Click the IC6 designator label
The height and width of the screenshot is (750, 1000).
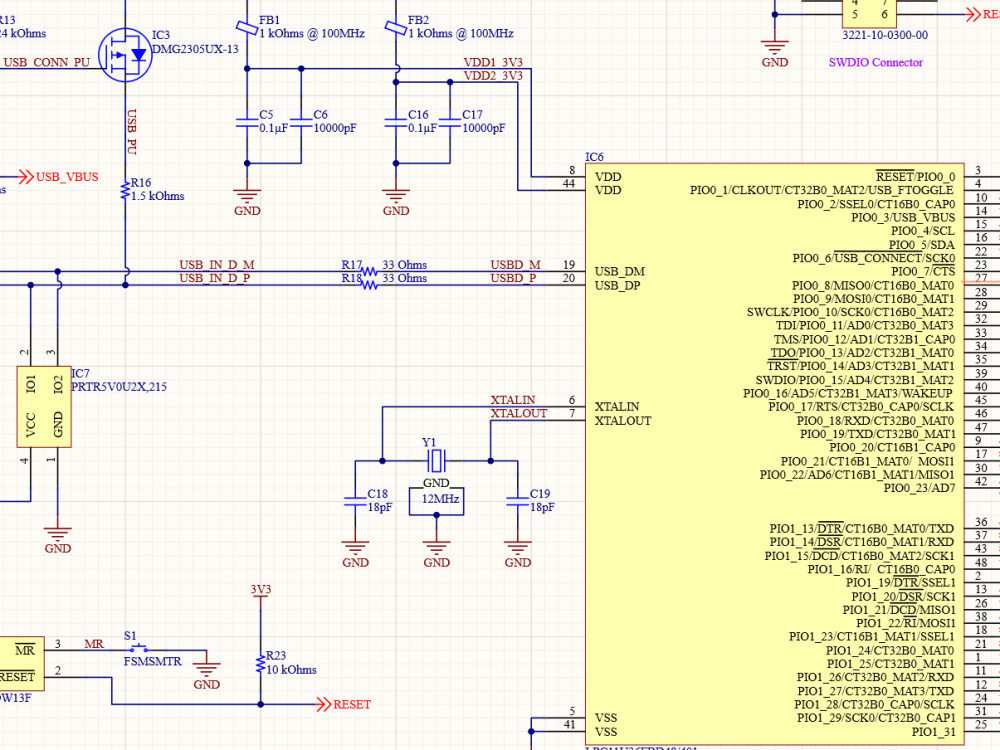(594, 156)
